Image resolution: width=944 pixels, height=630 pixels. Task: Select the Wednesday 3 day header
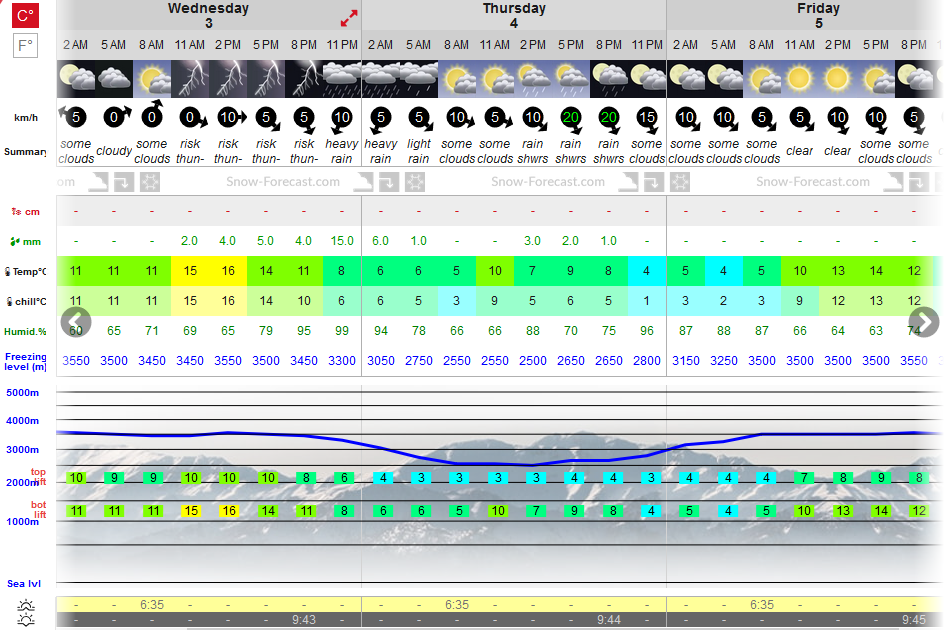(x=208, y=16)
